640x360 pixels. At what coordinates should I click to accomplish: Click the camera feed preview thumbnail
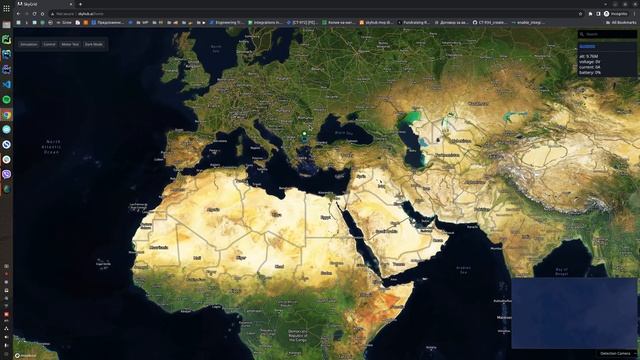pyautogui.click(x=574, y=313)
